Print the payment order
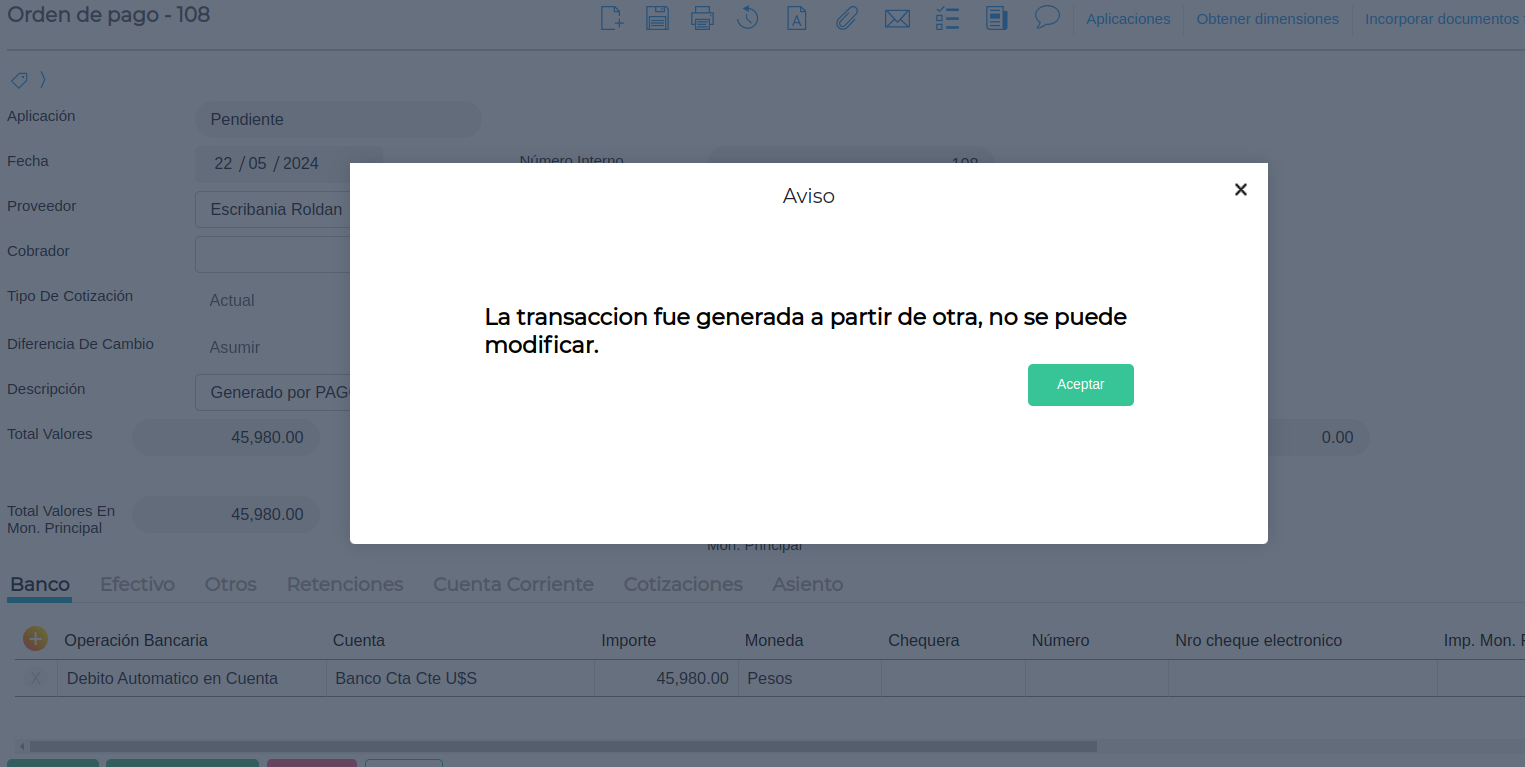 (x=703, y=18)
